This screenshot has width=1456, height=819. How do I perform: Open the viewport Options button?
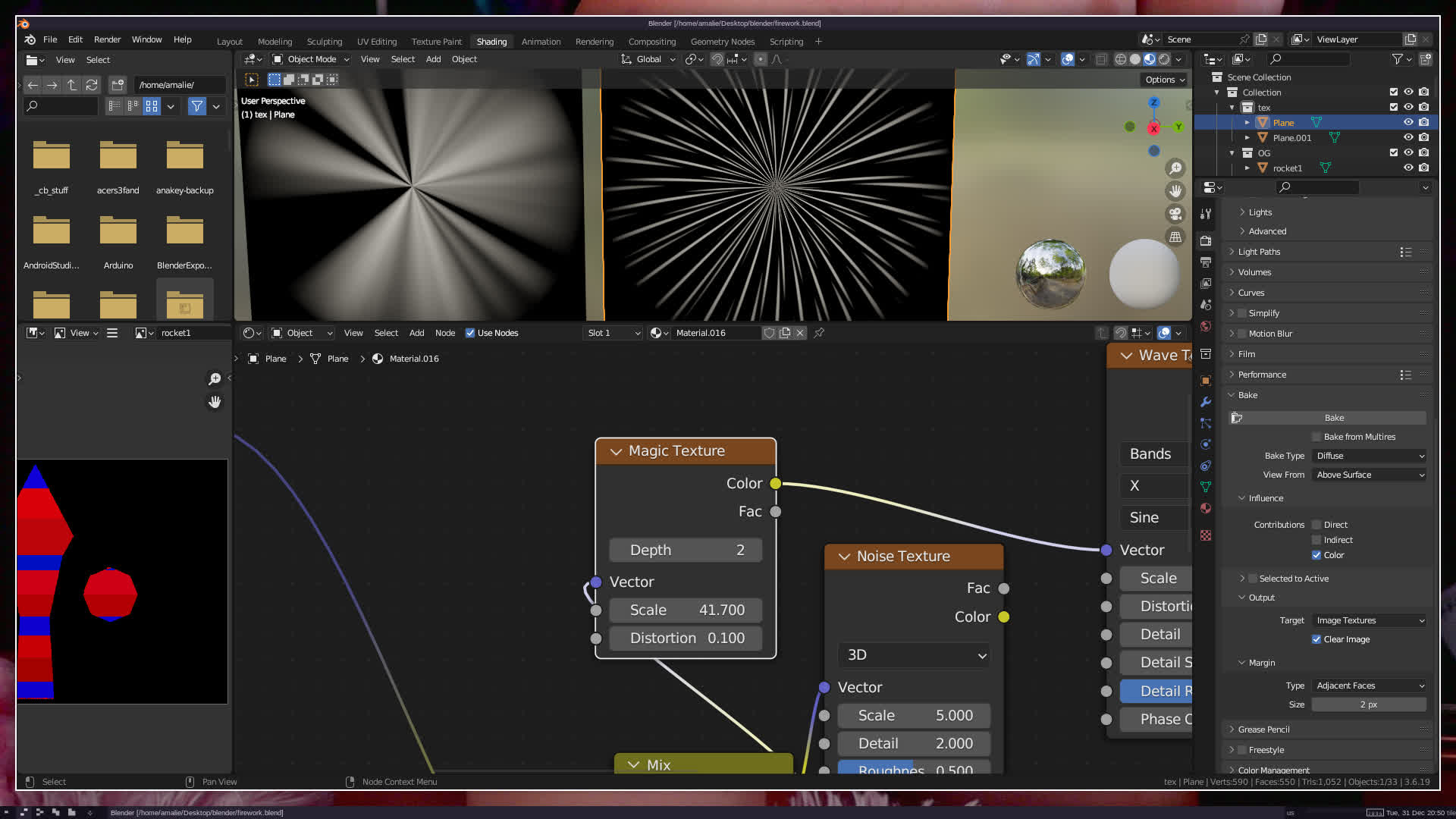coord(1165,80)
